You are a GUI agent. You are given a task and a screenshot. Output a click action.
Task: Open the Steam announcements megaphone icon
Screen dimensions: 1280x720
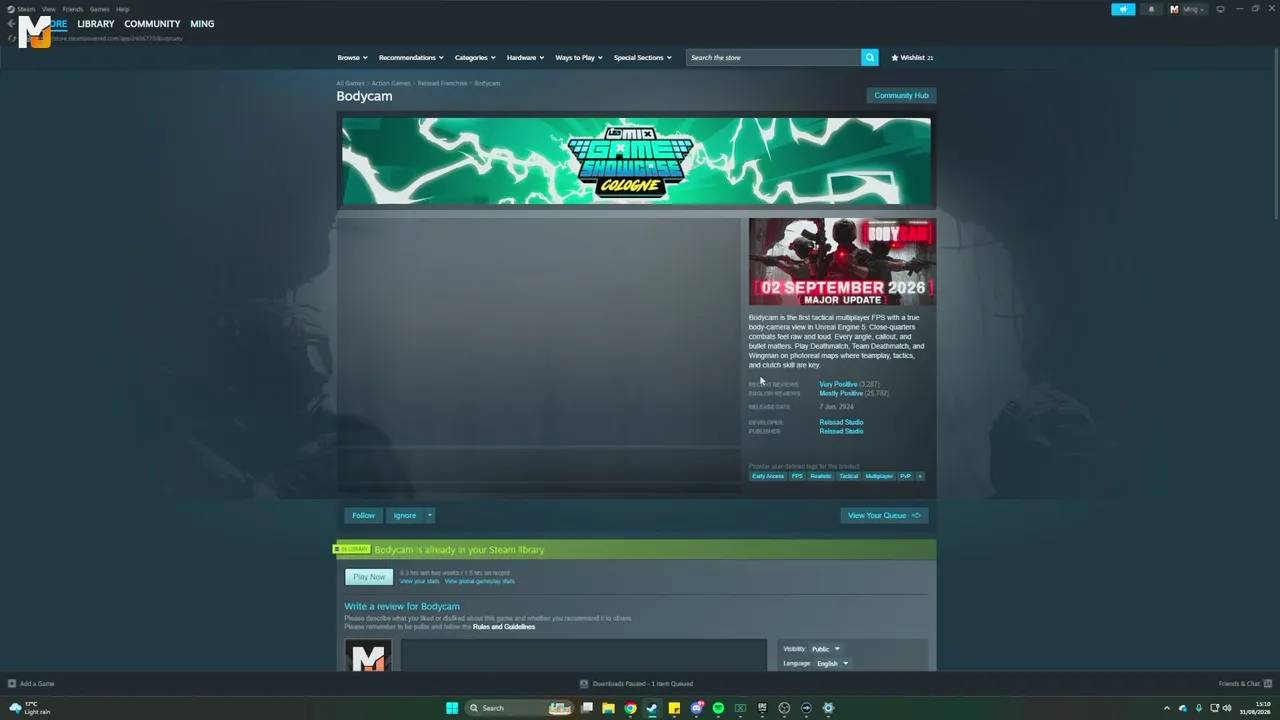pyautogui.click(x=1123, y=9)
